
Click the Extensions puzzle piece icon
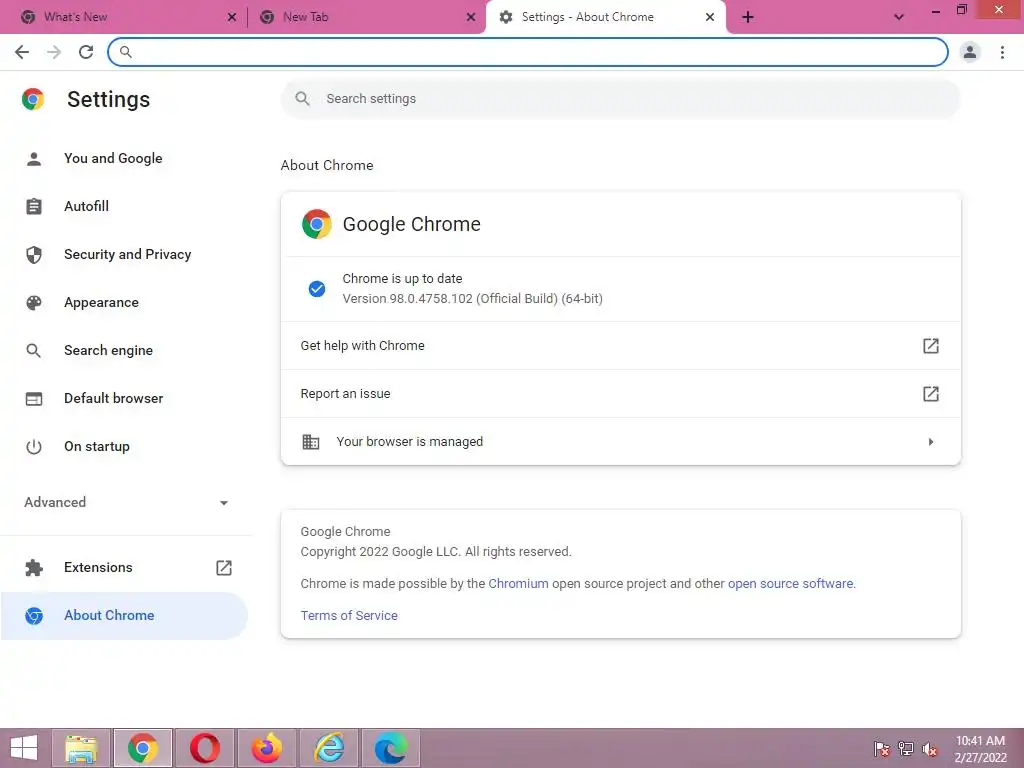tap(34, 568)
